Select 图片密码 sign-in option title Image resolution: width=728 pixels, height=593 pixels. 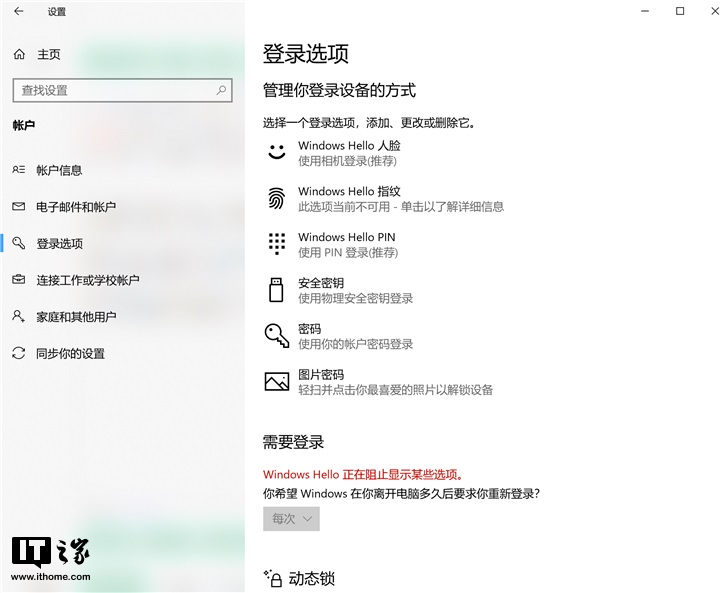pos(321,374)
